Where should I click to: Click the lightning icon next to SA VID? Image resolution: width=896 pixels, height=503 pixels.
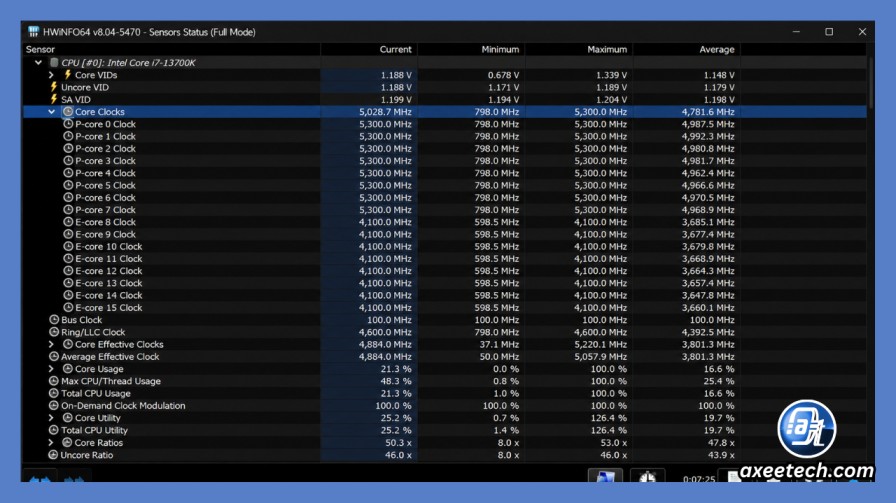[54, 99]
